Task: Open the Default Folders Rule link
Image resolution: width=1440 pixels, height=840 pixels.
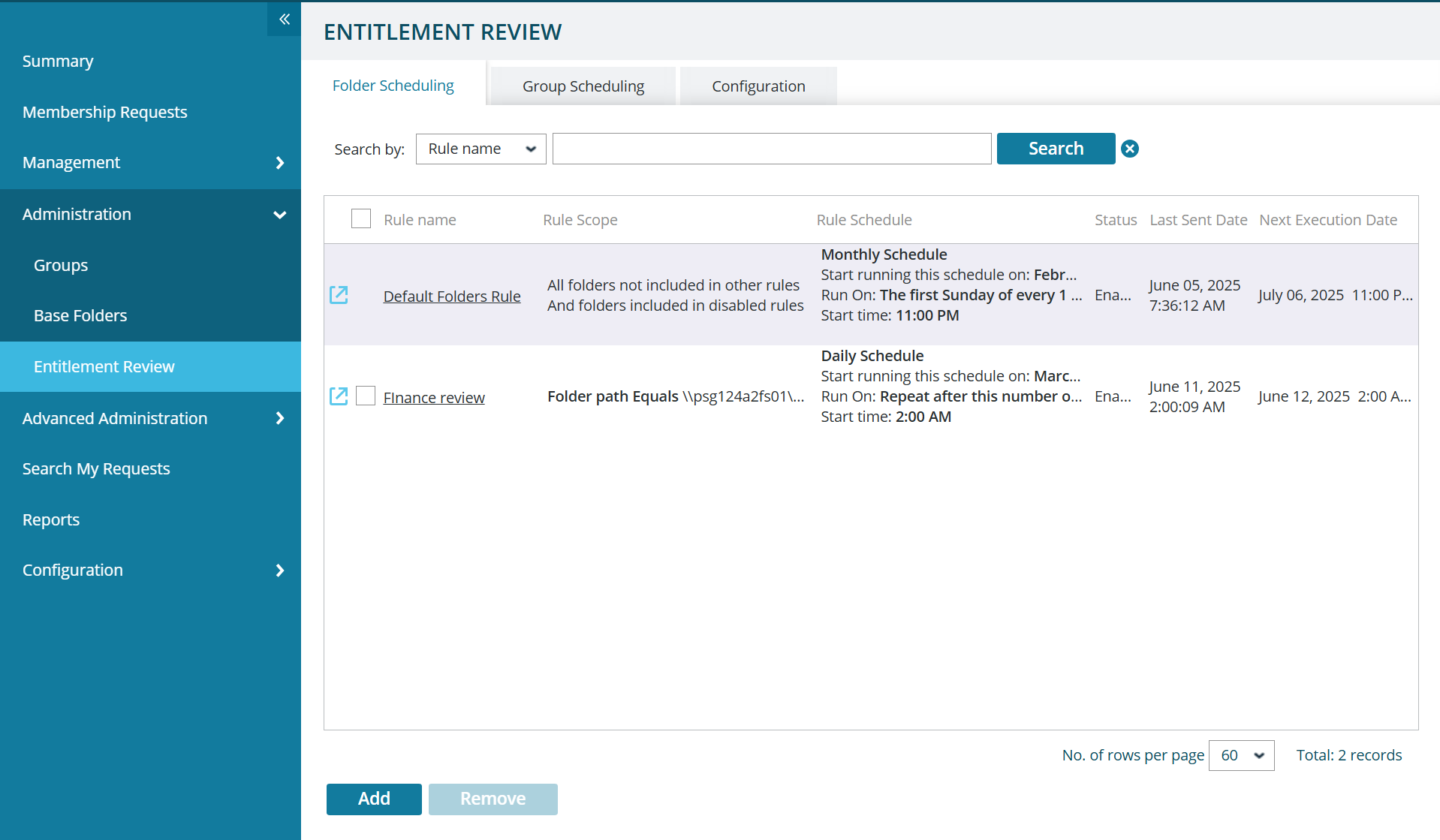Action: pos(451,295)
